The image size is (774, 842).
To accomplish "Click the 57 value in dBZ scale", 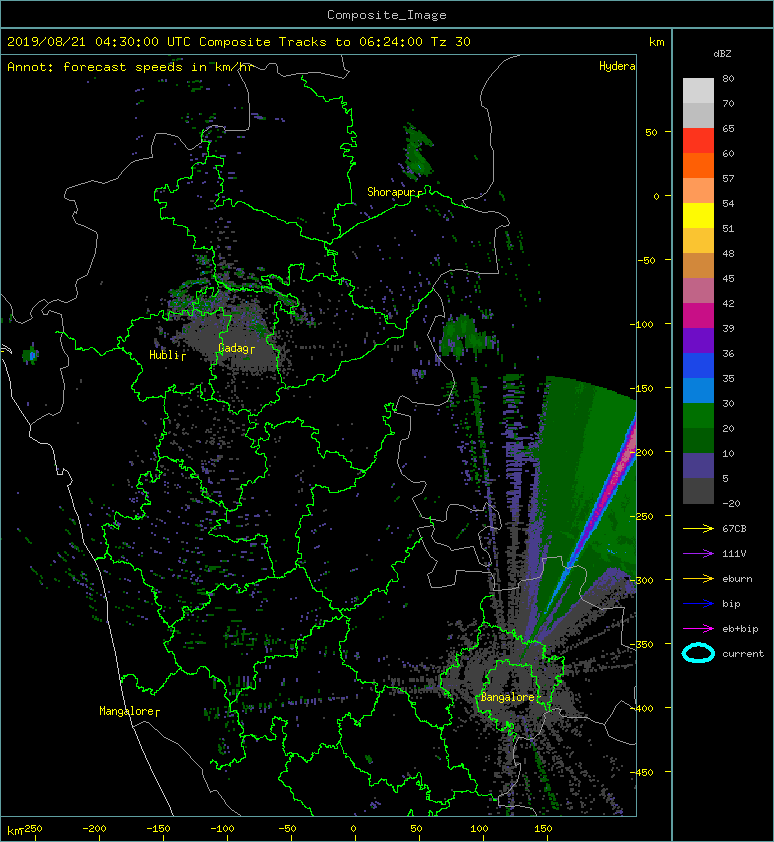I will click(728, 179).
